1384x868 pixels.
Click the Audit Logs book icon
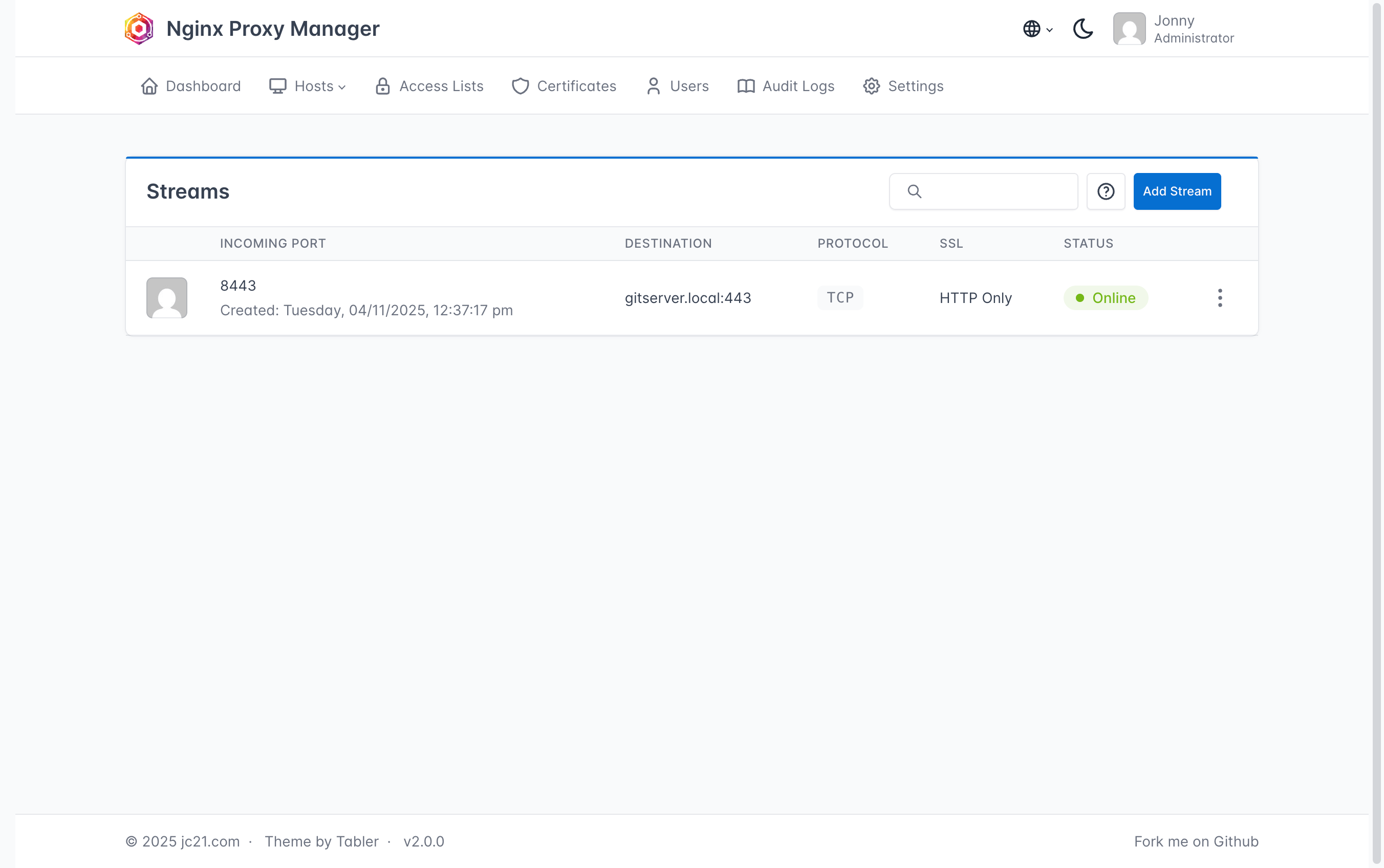click(746, 86)
